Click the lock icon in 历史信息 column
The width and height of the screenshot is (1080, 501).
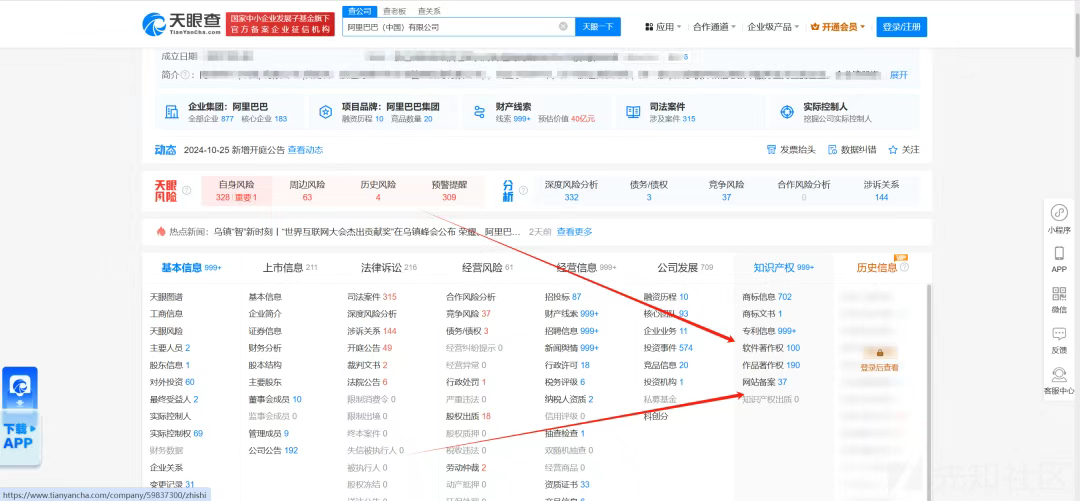(880, 353)
